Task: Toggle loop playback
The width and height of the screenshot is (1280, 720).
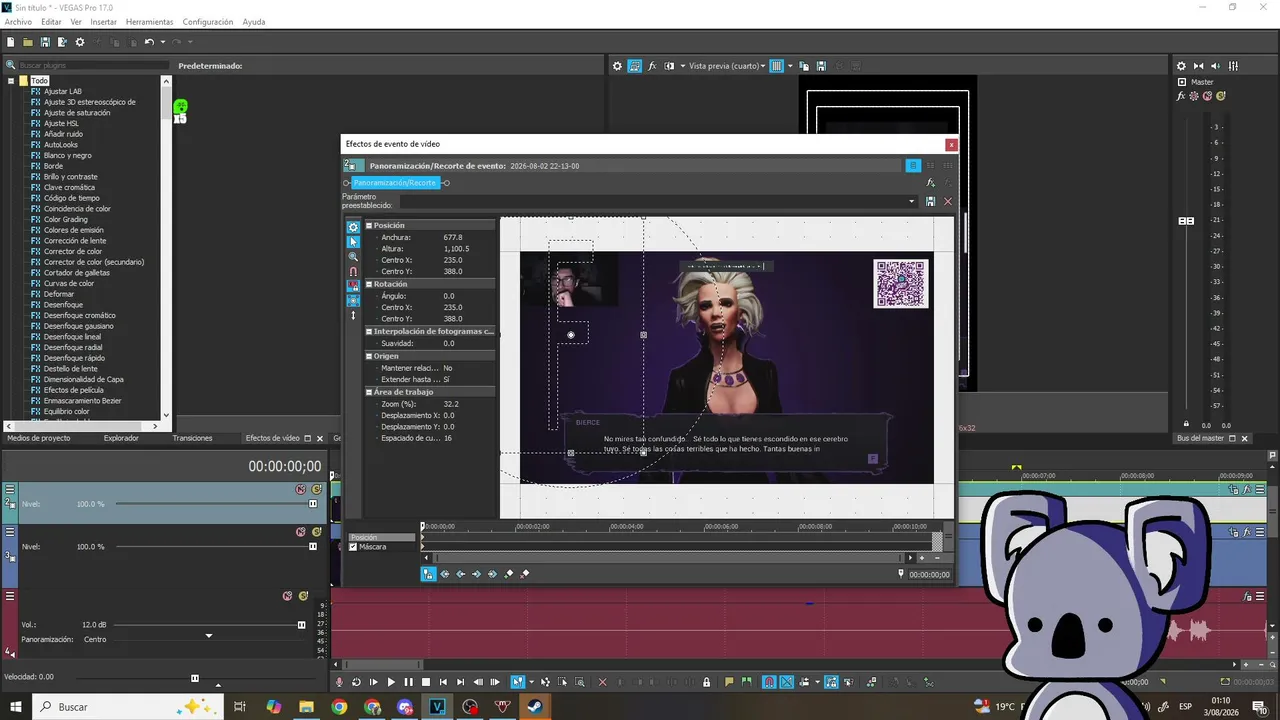Action: pos(356,682)
